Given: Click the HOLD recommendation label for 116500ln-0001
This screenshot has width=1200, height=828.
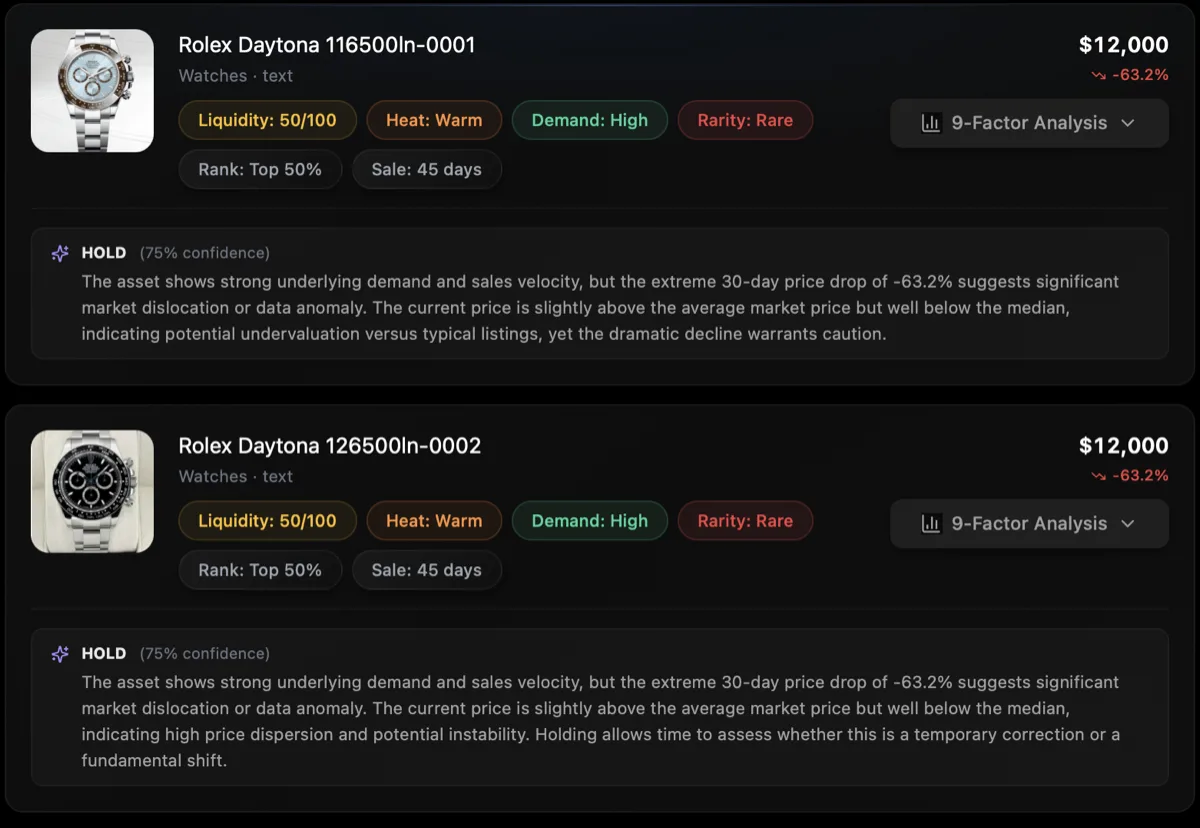Looking at the screenshot, I should tap(104, 253).
